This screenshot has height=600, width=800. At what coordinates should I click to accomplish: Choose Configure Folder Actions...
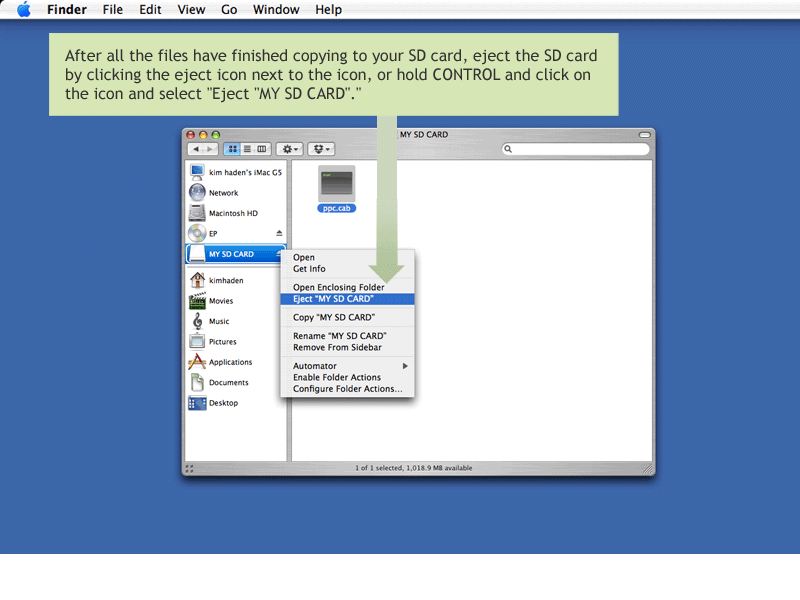[347, 389]
